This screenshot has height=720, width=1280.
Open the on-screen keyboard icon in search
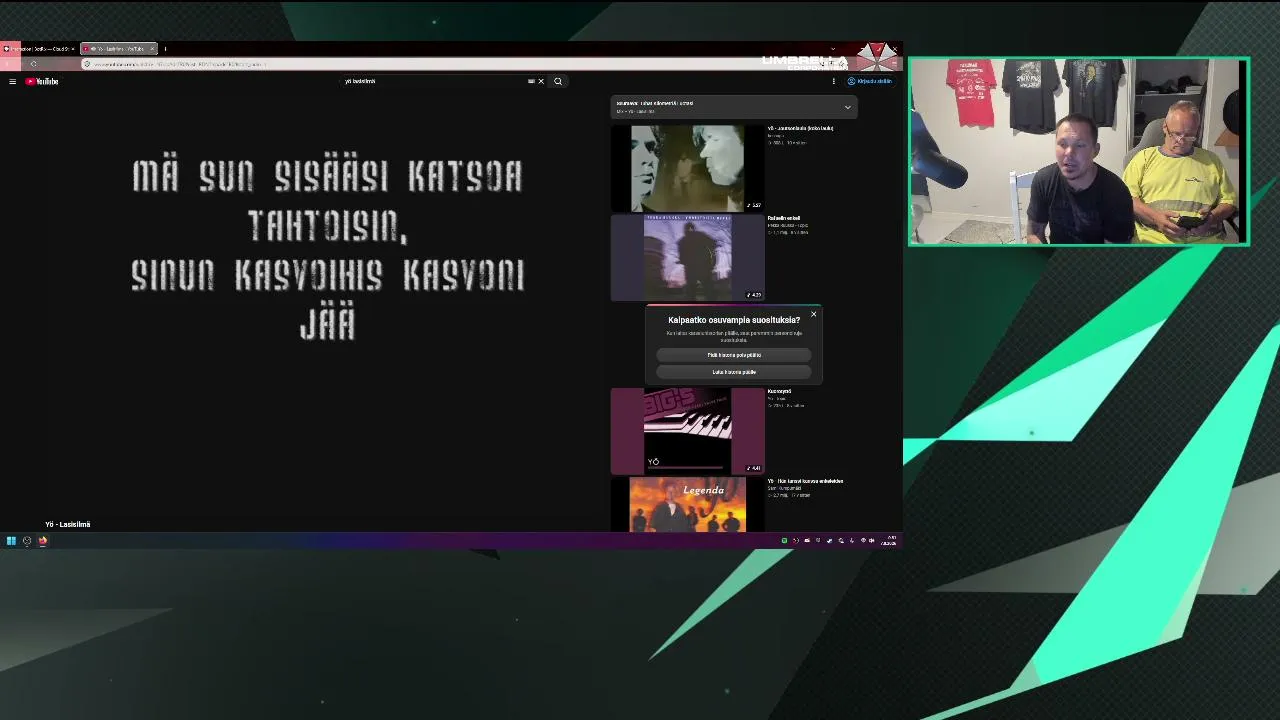click(x=531, y=82)
